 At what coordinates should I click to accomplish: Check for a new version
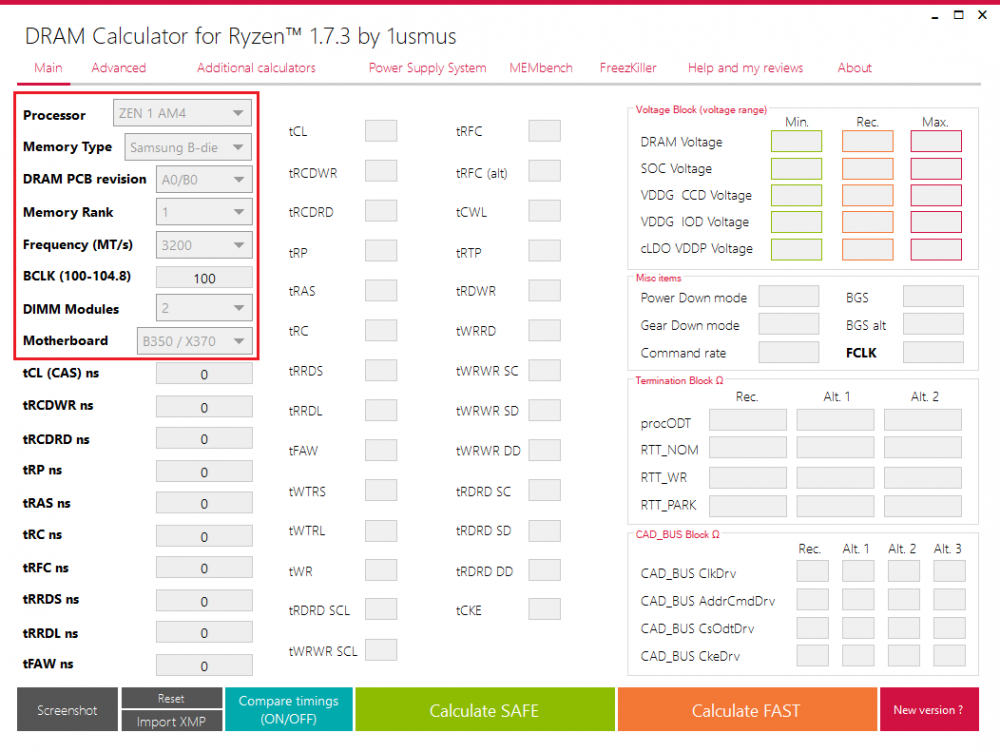pos(930,709)
